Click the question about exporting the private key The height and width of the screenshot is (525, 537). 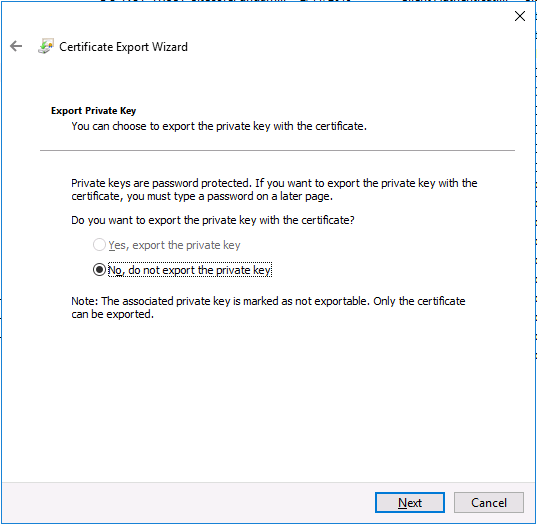(213, 220)
